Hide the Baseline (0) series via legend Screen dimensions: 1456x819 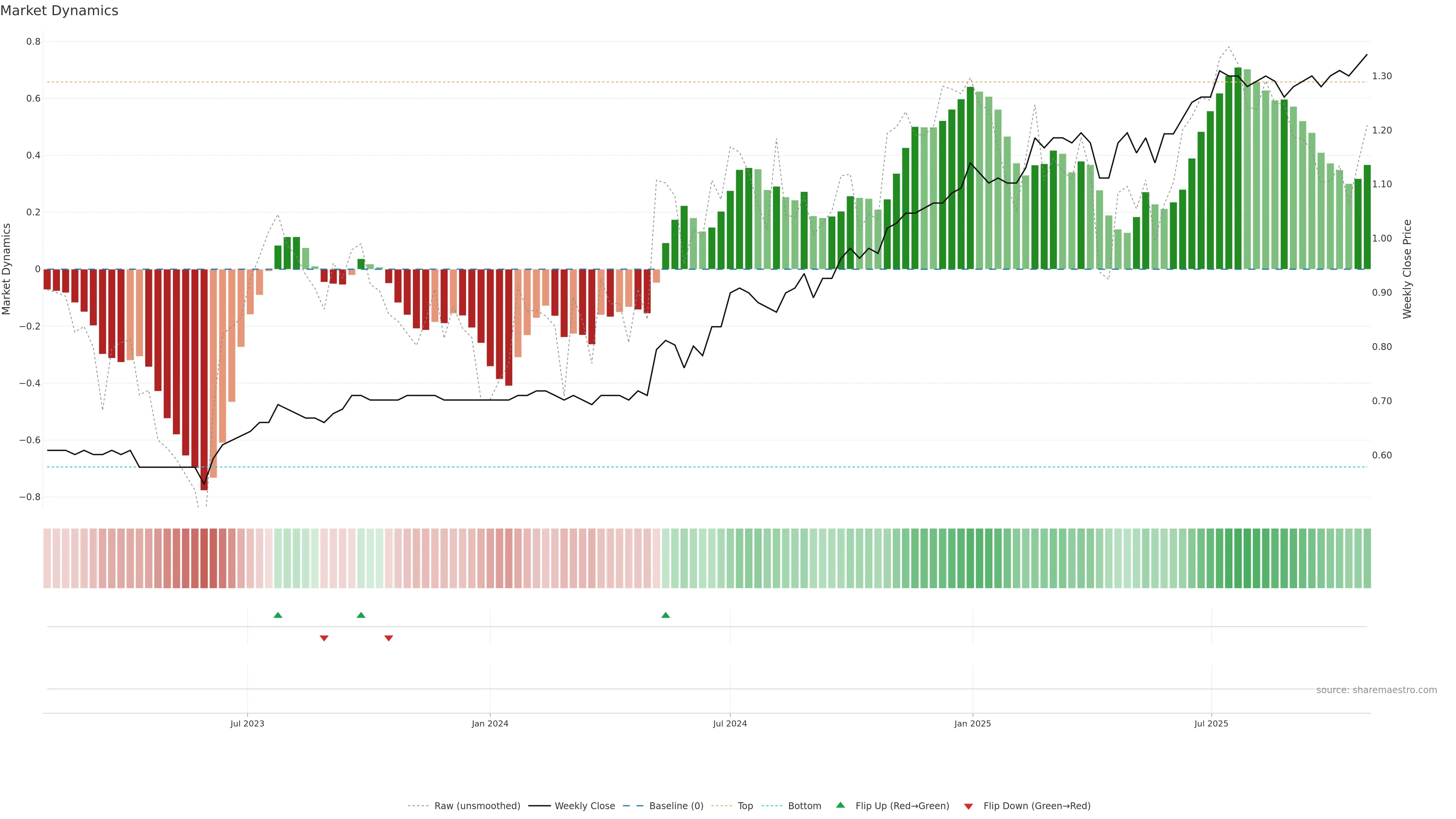click(x=676, y=806)
